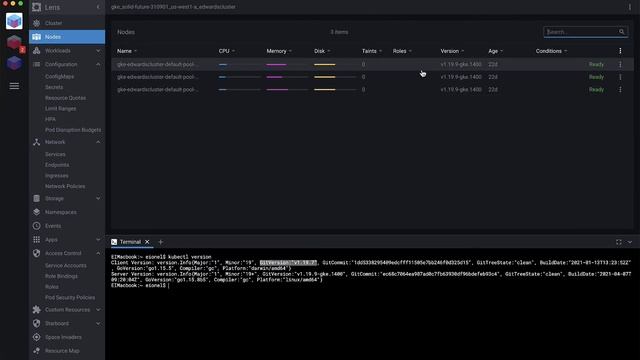Select the Nodes sidebar icon
The image size is (640, 360).
pyautogui.click(x=36, y=37)
